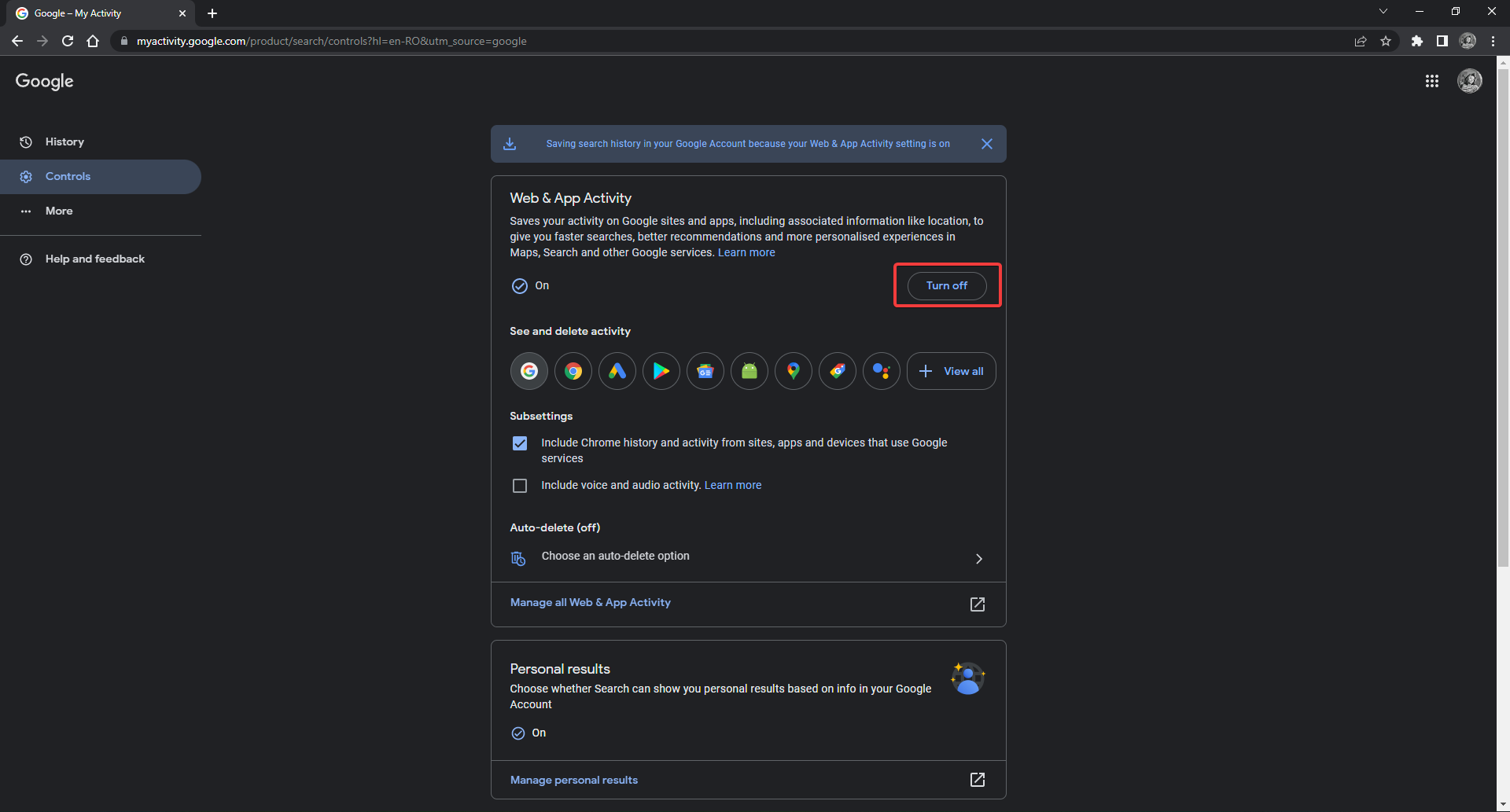Uncheck Include Chrome history and activity
Image resolution: width=1510 pixels, height=812 pixels.
[520, 443]
